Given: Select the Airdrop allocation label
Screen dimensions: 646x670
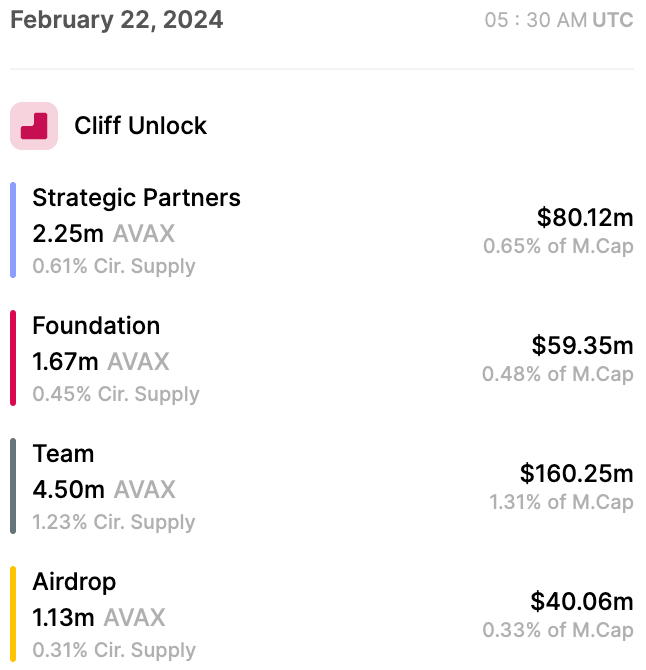Looking at the screenshot, I should tap(74, 582).
